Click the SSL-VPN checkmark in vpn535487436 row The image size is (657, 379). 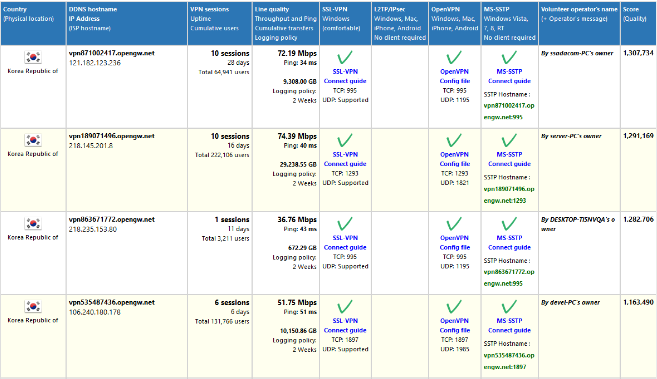click(345, 307)
